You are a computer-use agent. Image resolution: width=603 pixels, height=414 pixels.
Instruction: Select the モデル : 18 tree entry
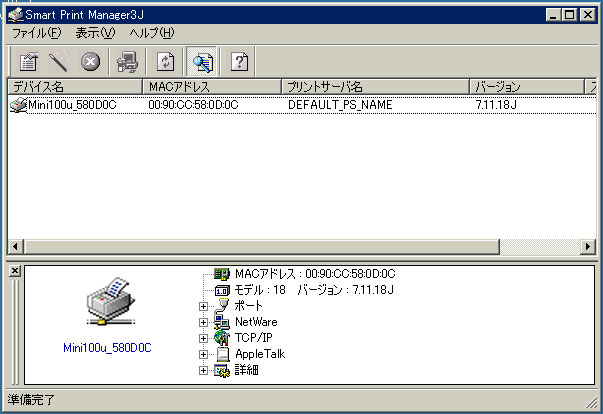314,290
